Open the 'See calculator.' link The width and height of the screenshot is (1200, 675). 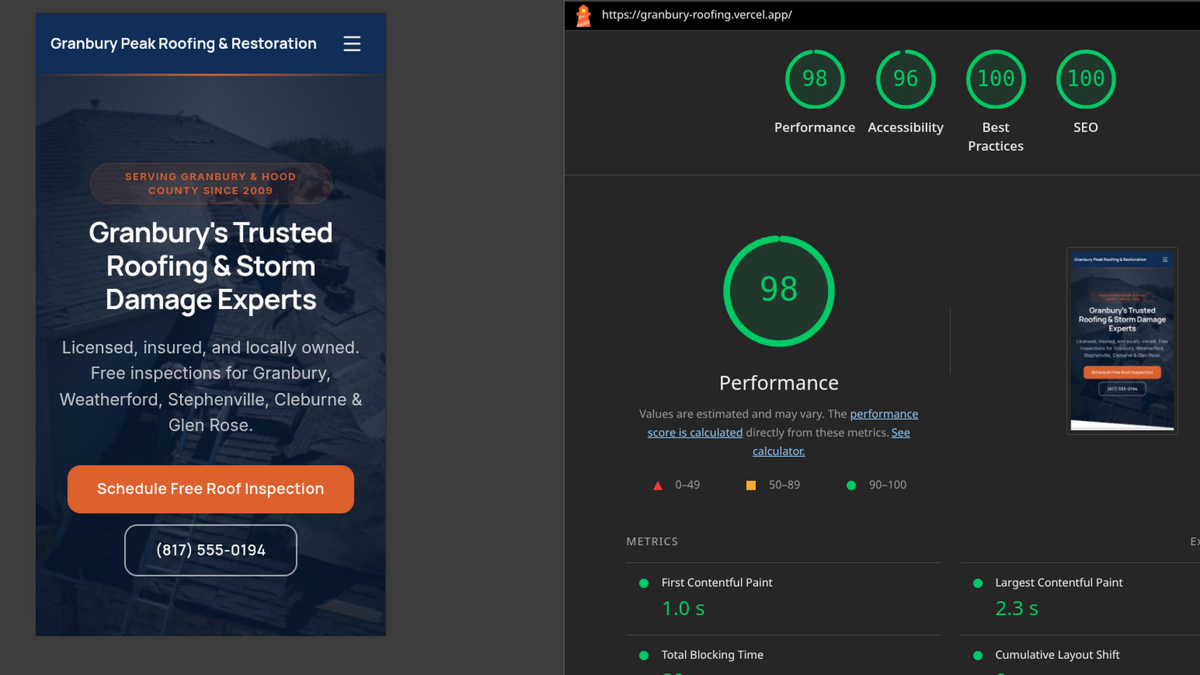831,442
